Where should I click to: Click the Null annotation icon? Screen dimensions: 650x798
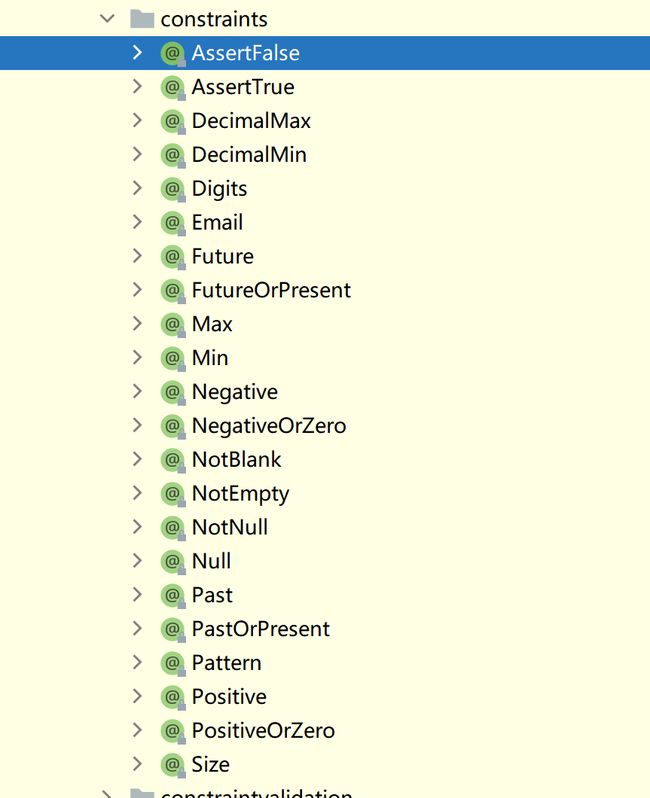pos(173,561)
